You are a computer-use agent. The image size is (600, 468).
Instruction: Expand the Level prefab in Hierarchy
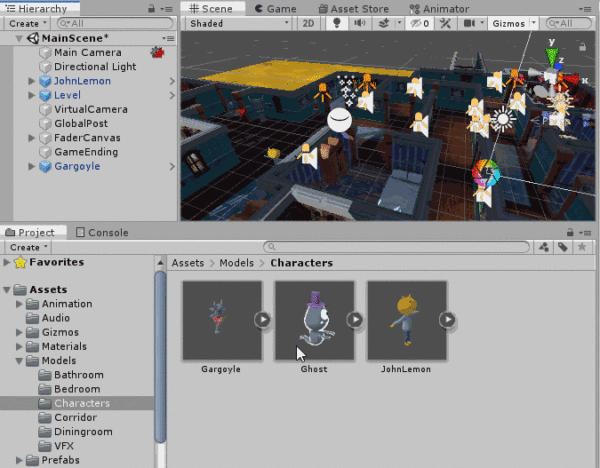(32, 95)
